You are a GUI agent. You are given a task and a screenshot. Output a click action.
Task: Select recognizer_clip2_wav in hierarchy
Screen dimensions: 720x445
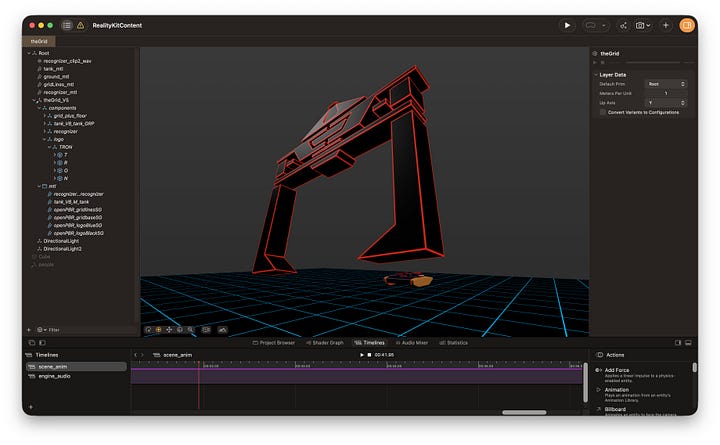point(67,61)
